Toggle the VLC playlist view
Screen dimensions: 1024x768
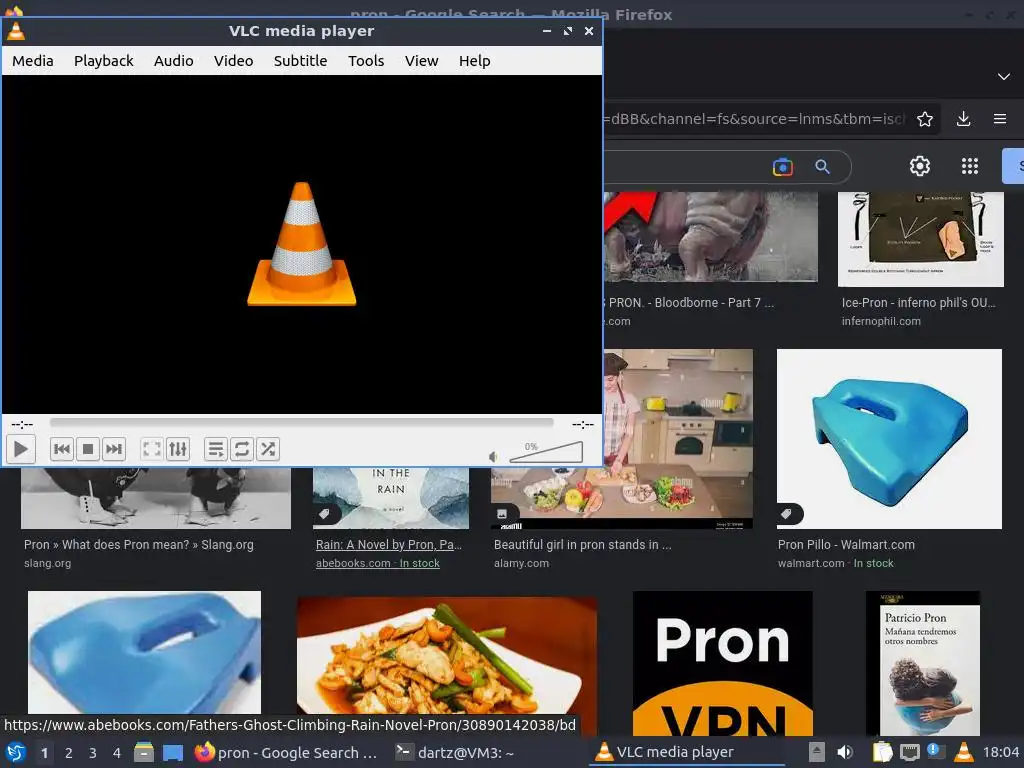[x=216, y=449]
